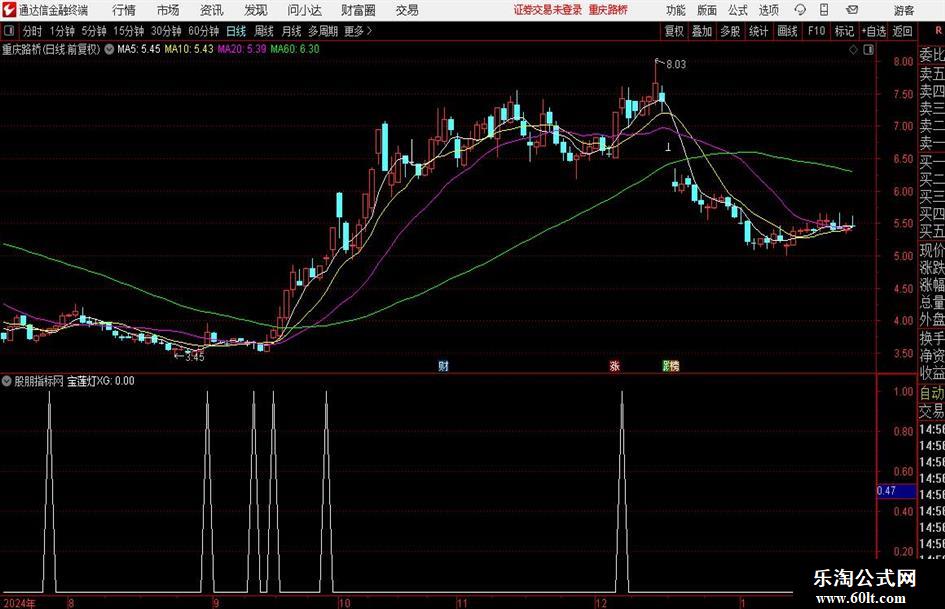Switch to 30分钟 period

pyautogui.click(x=166, y=31)
